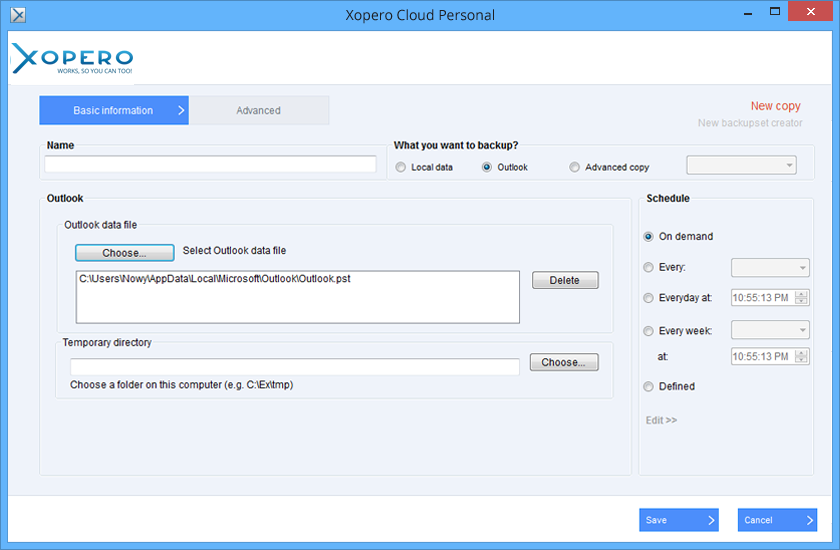Click the weekly 'at' time field
Screen dimensions: 840x550
(762, 357)
